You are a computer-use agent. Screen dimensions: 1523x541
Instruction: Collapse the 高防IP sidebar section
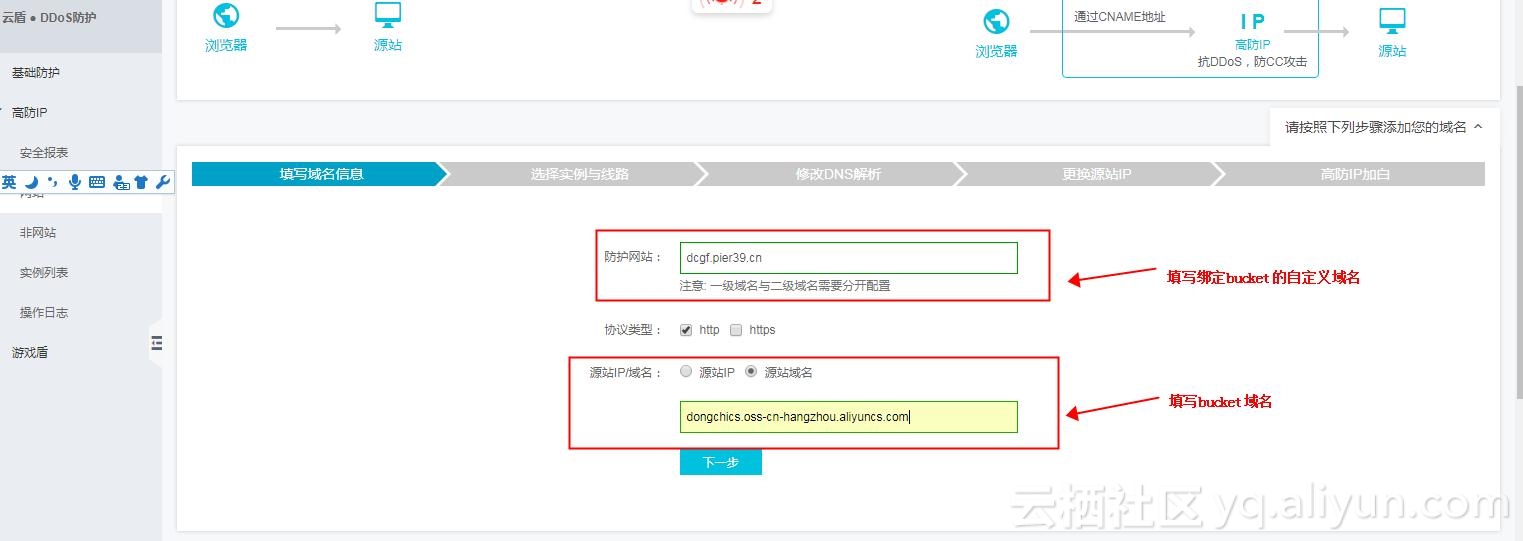pyautogui.click(x=30, y=113)
